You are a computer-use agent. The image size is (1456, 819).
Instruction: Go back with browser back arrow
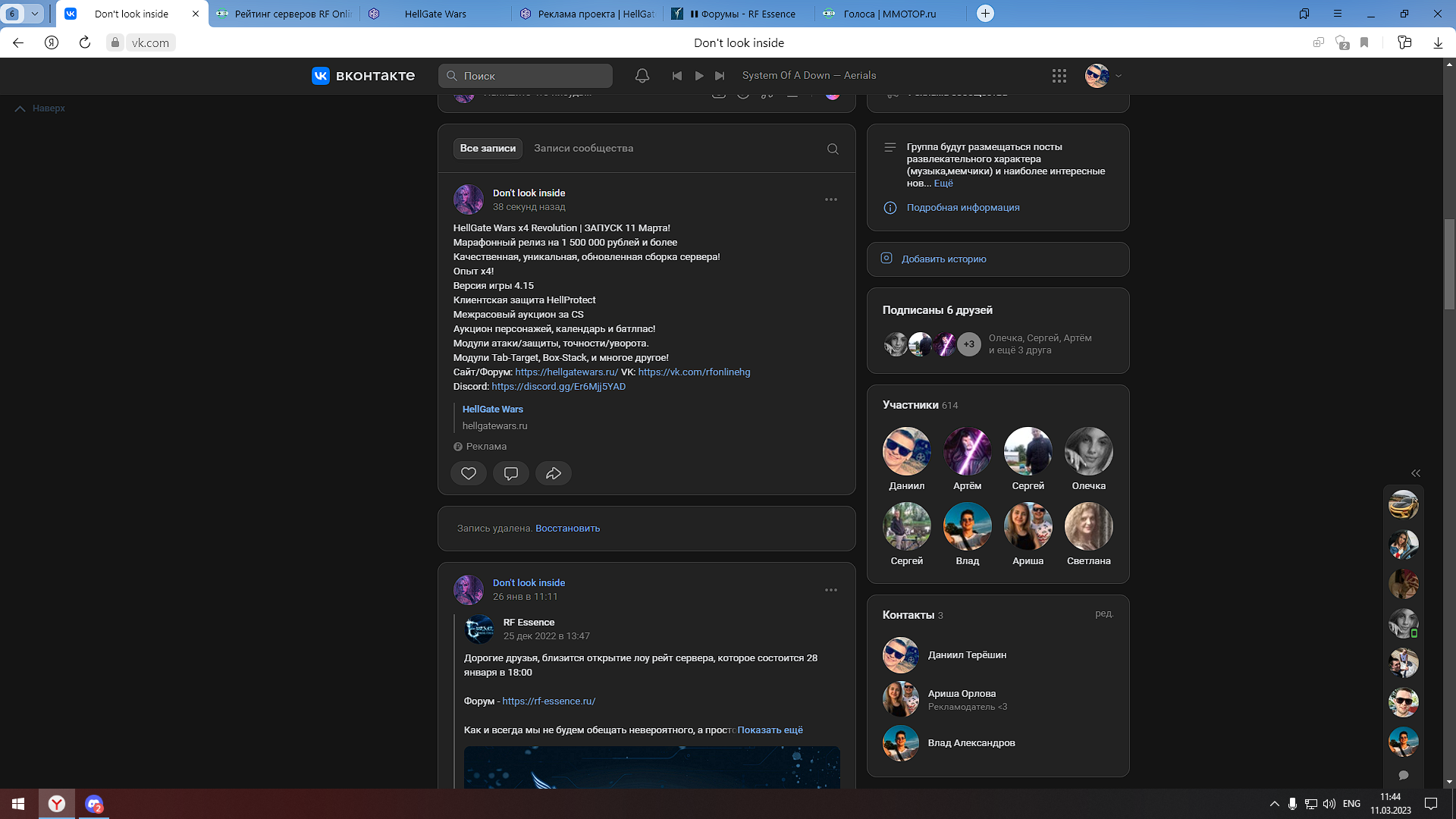(18, 43)
